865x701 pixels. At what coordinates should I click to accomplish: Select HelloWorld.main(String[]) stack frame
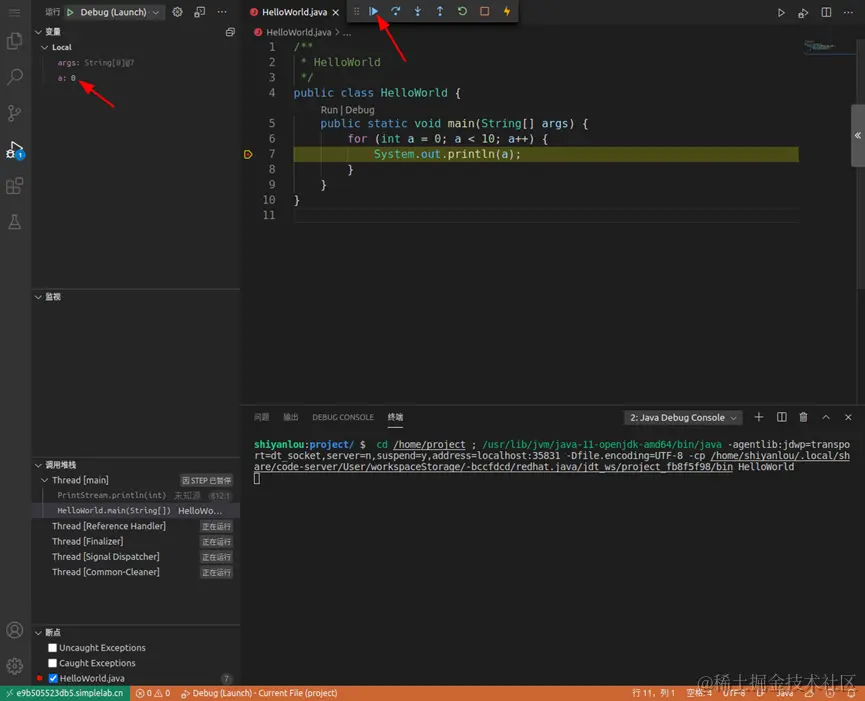[x=114, y=511]
